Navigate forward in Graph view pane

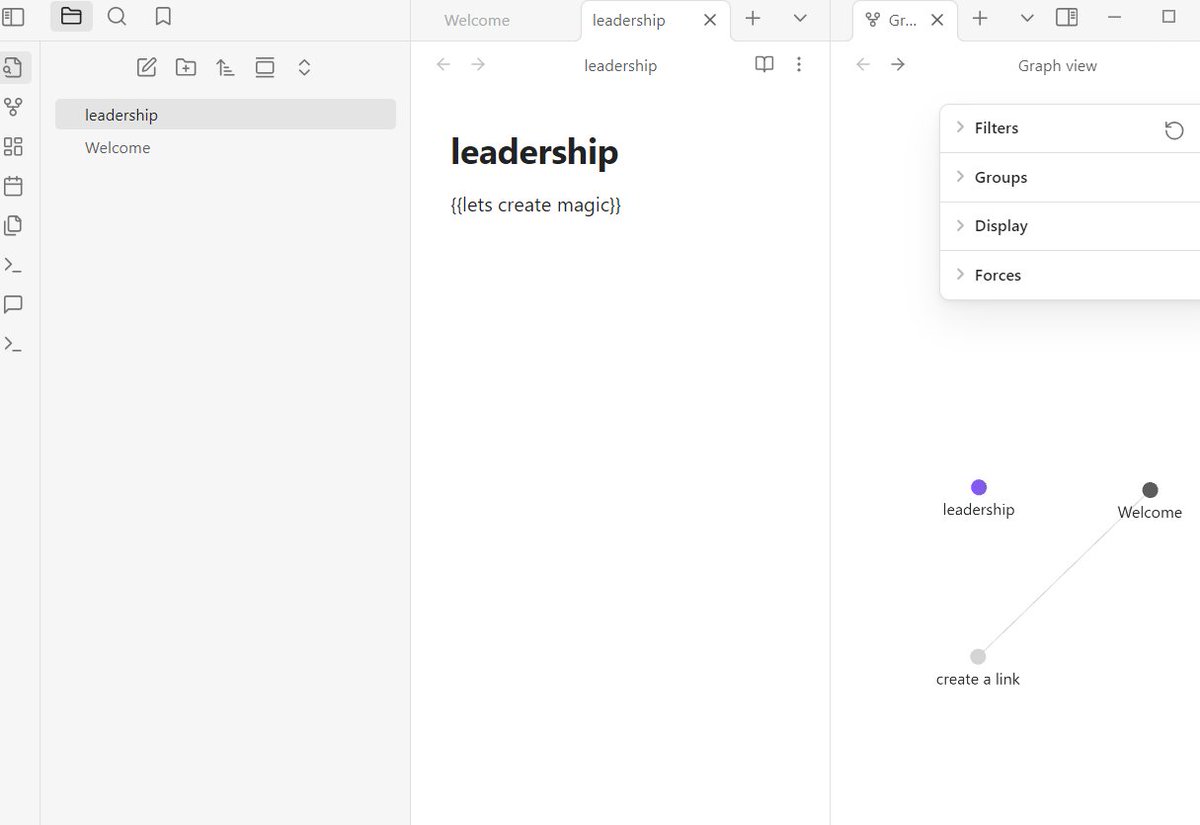[898, 64]
